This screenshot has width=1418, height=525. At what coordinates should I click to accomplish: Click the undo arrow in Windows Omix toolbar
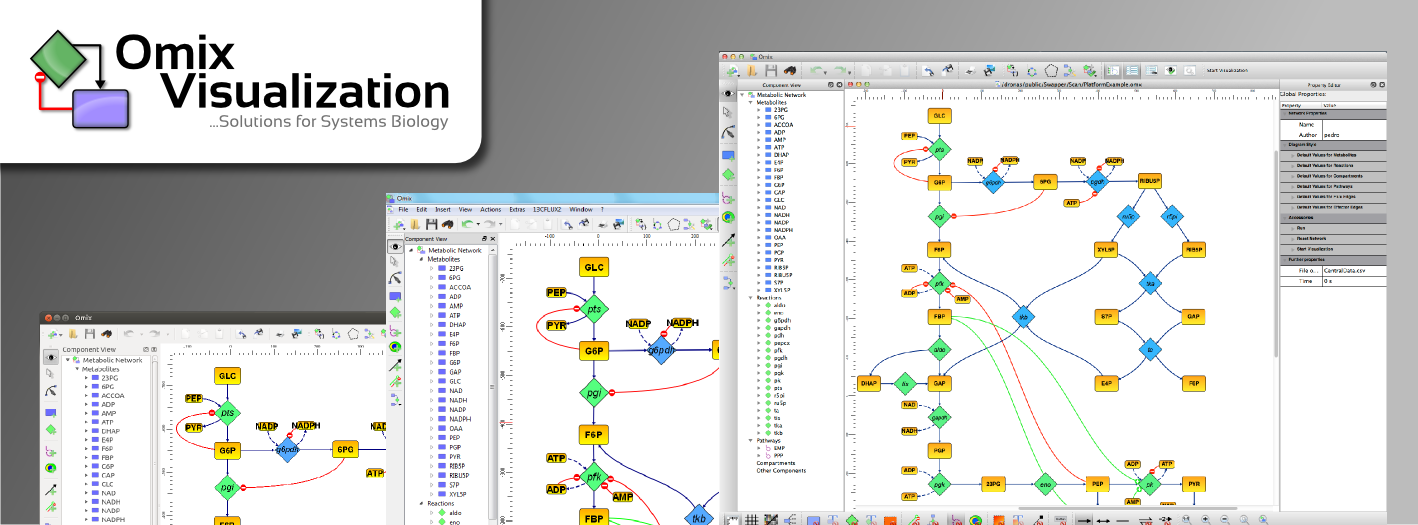tap(466, 225)
